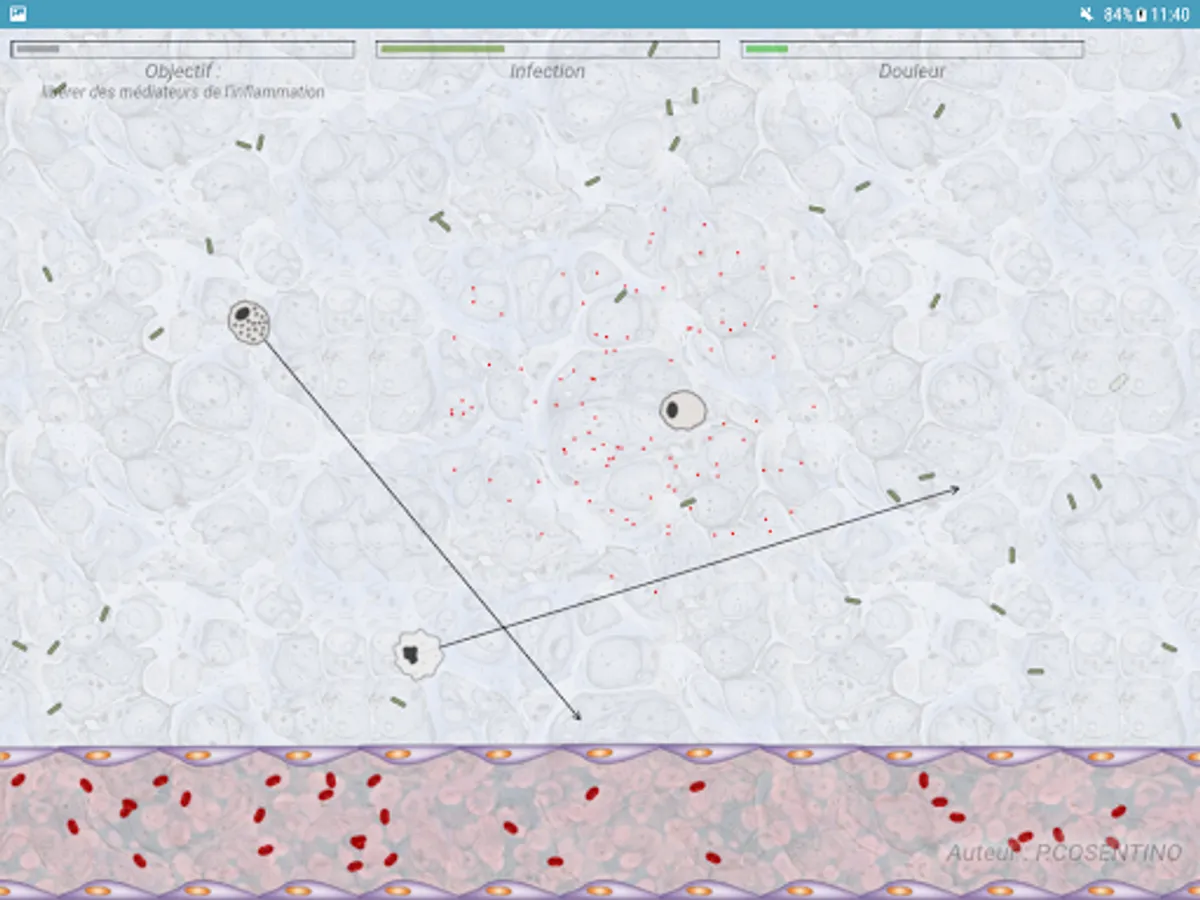
Task: Click the Douleur progress bar
Action: [x=912, y=49]
